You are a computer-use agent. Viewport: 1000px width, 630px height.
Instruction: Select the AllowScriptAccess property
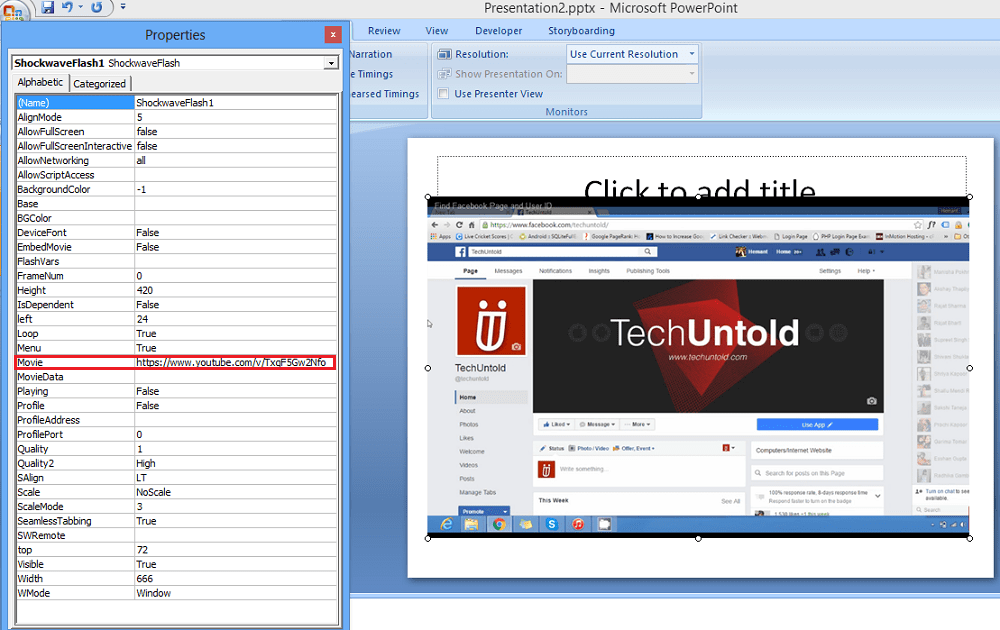point(75,175)
